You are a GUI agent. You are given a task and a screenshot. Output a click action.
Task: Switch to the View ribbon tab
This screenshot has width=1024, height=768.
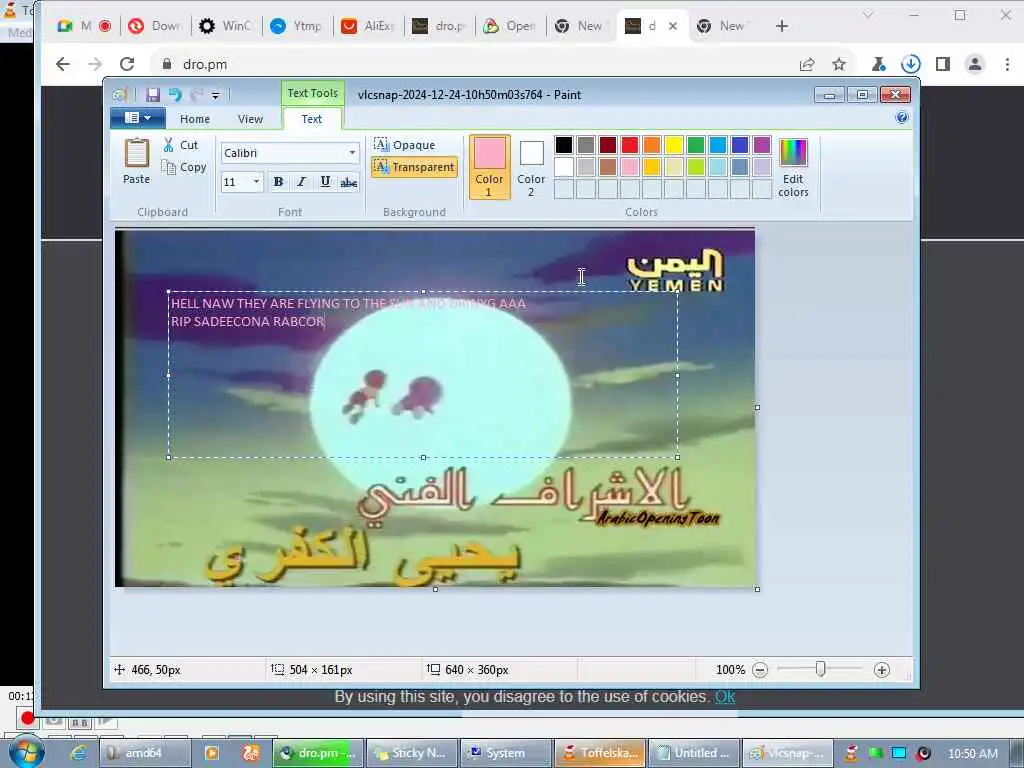(250, 119)
